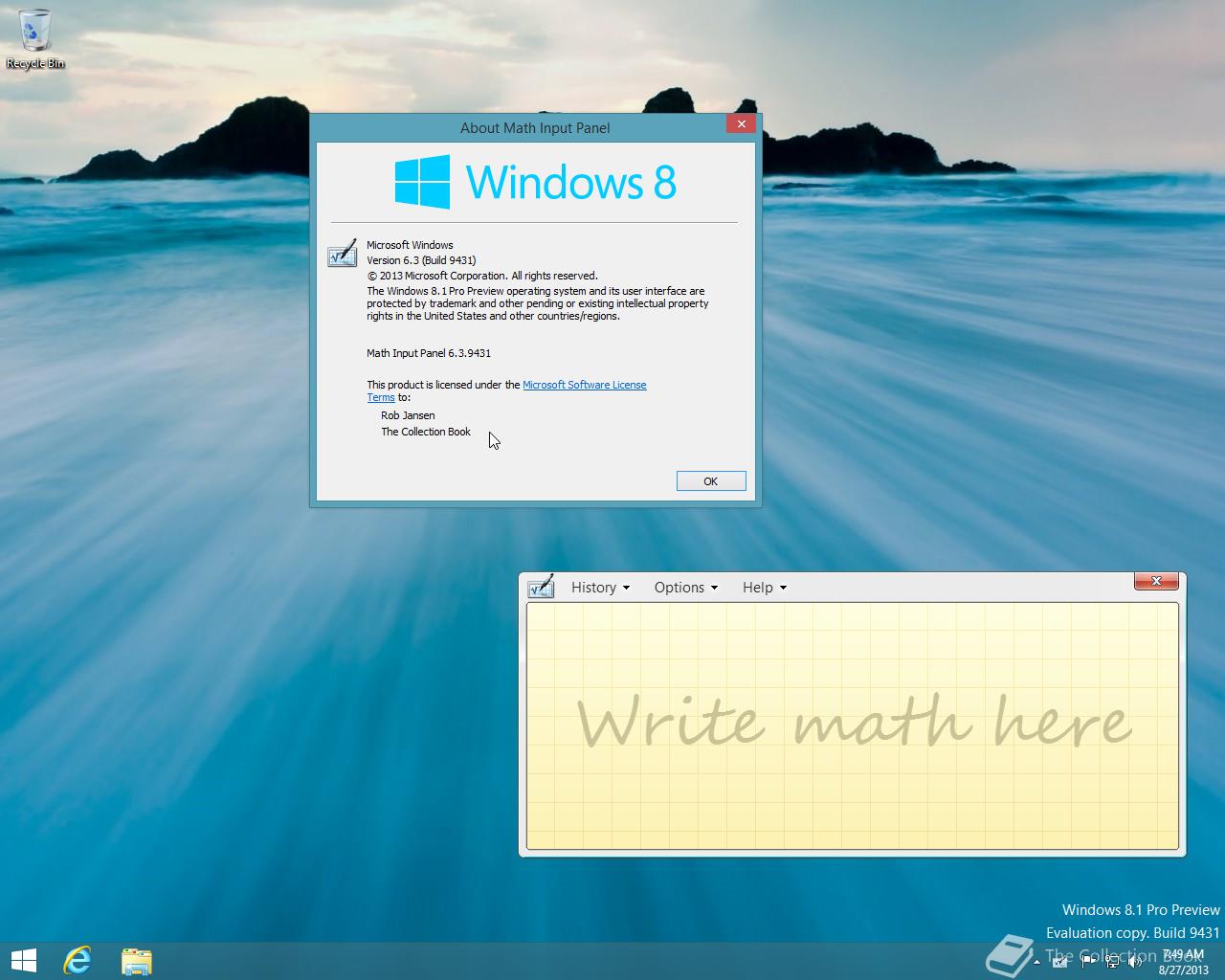This screenshot has height=980, width=1225.
Task: Open the History menu in Math Input Panel
Action: [x=600, y=587]
